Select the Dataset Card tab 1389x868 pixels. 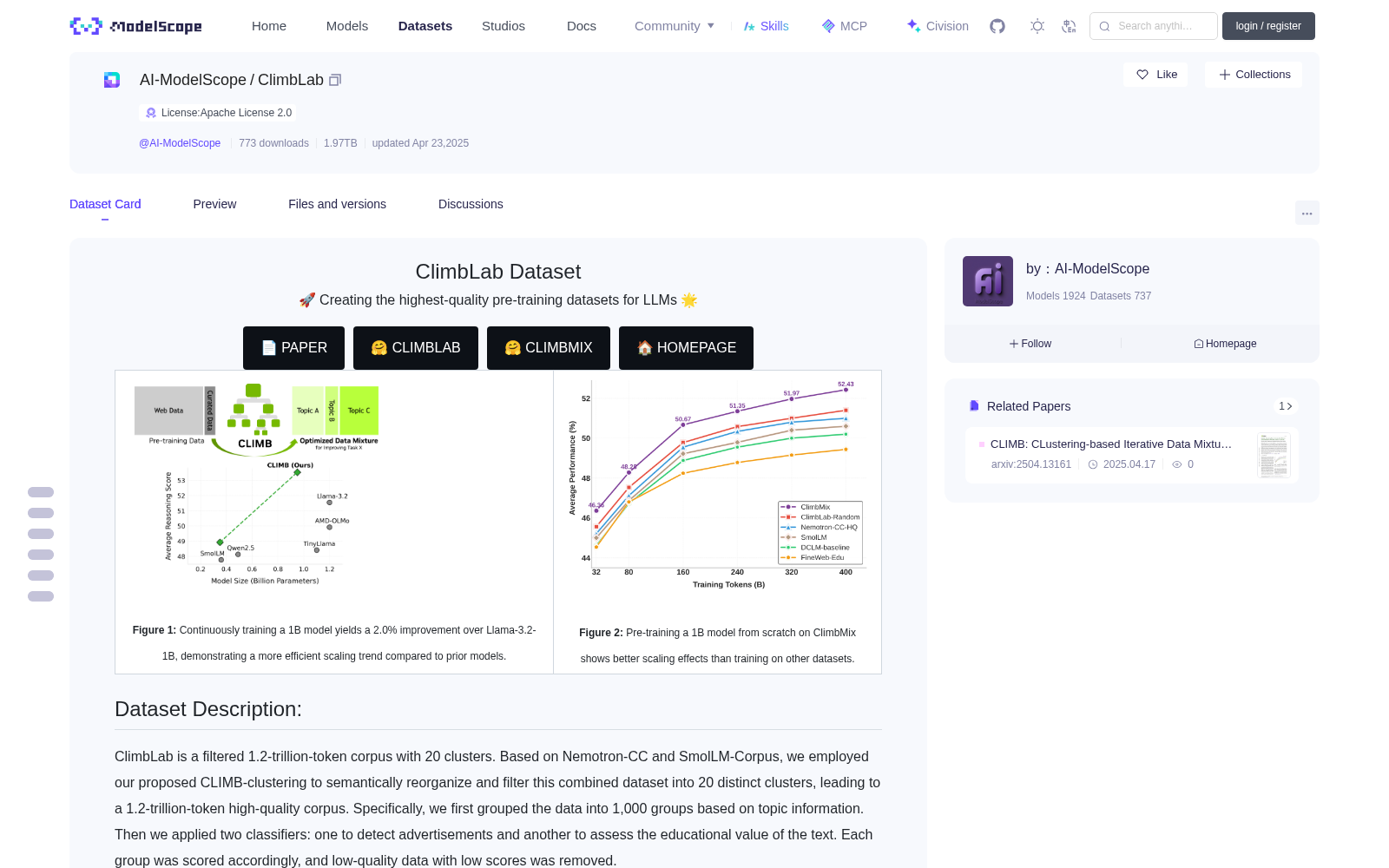[105, 204]
